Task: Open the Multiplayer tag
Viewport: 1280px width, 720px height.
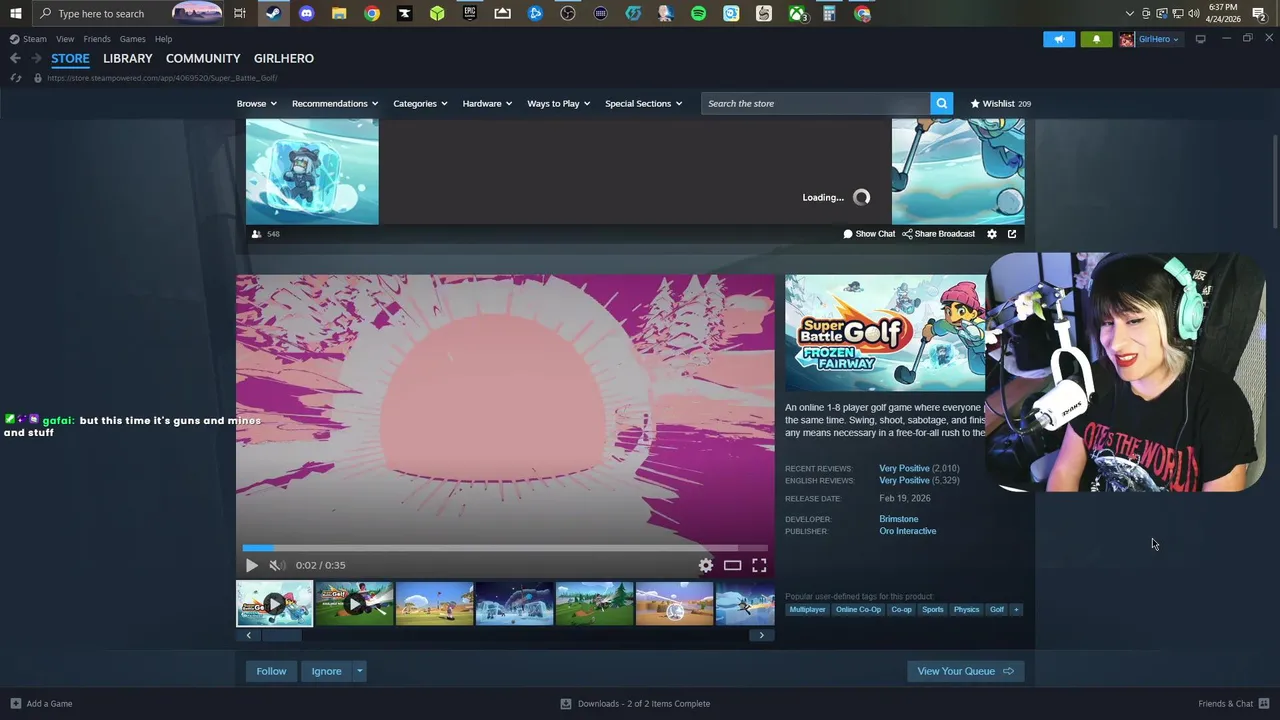Action: (x=807, y=609)
